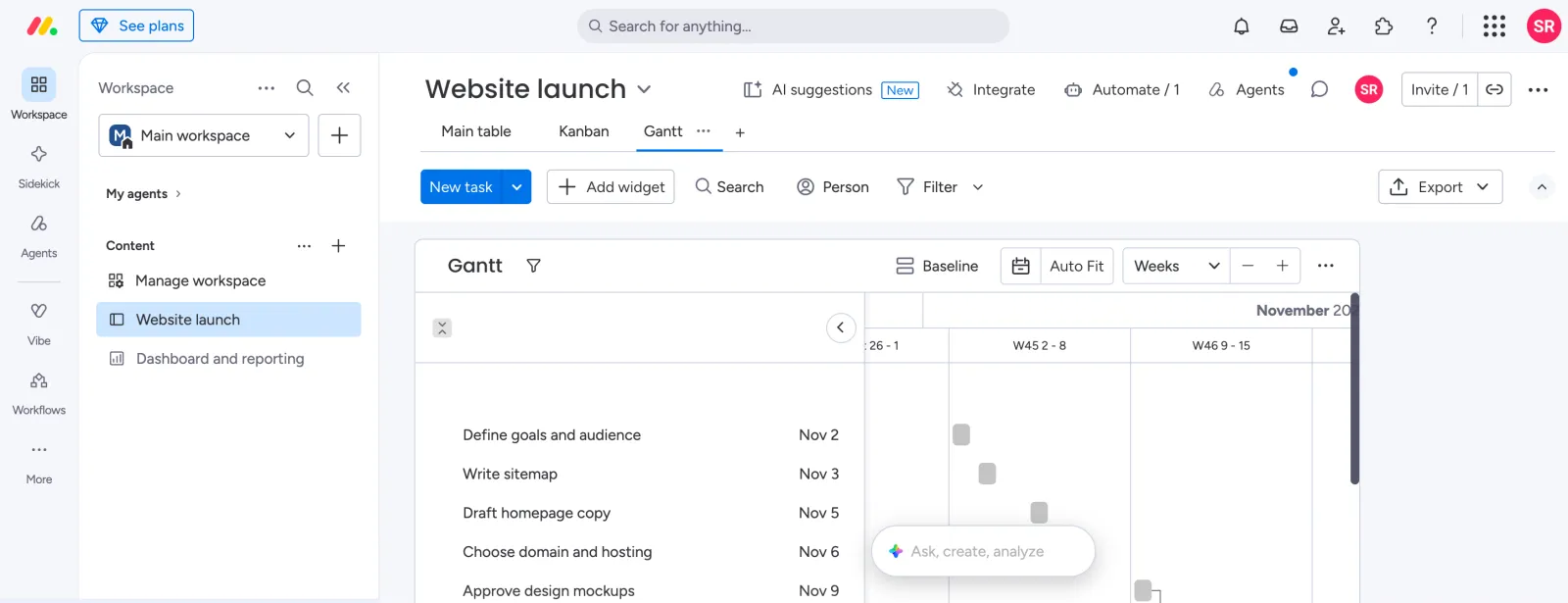Open Main workspace dropdown

204,135
